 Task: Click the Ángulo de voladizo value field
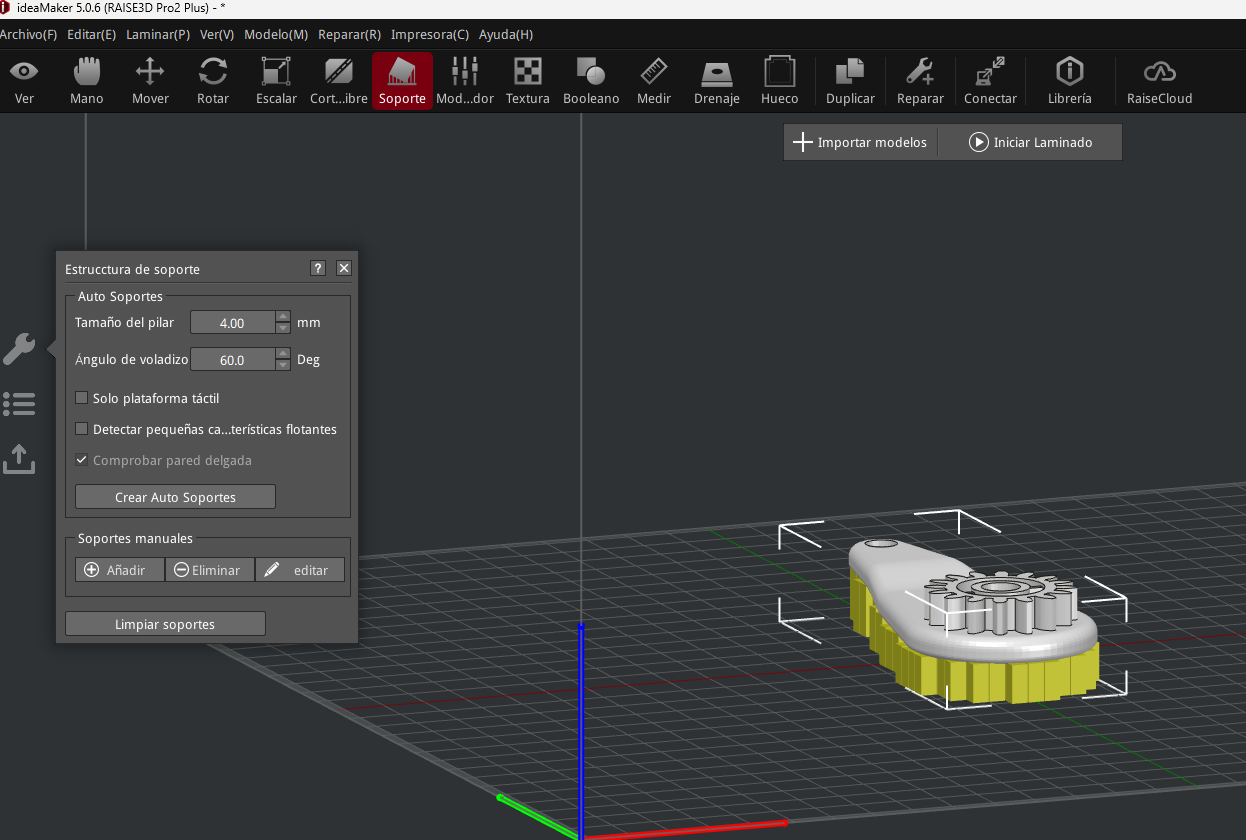(232, 360)
